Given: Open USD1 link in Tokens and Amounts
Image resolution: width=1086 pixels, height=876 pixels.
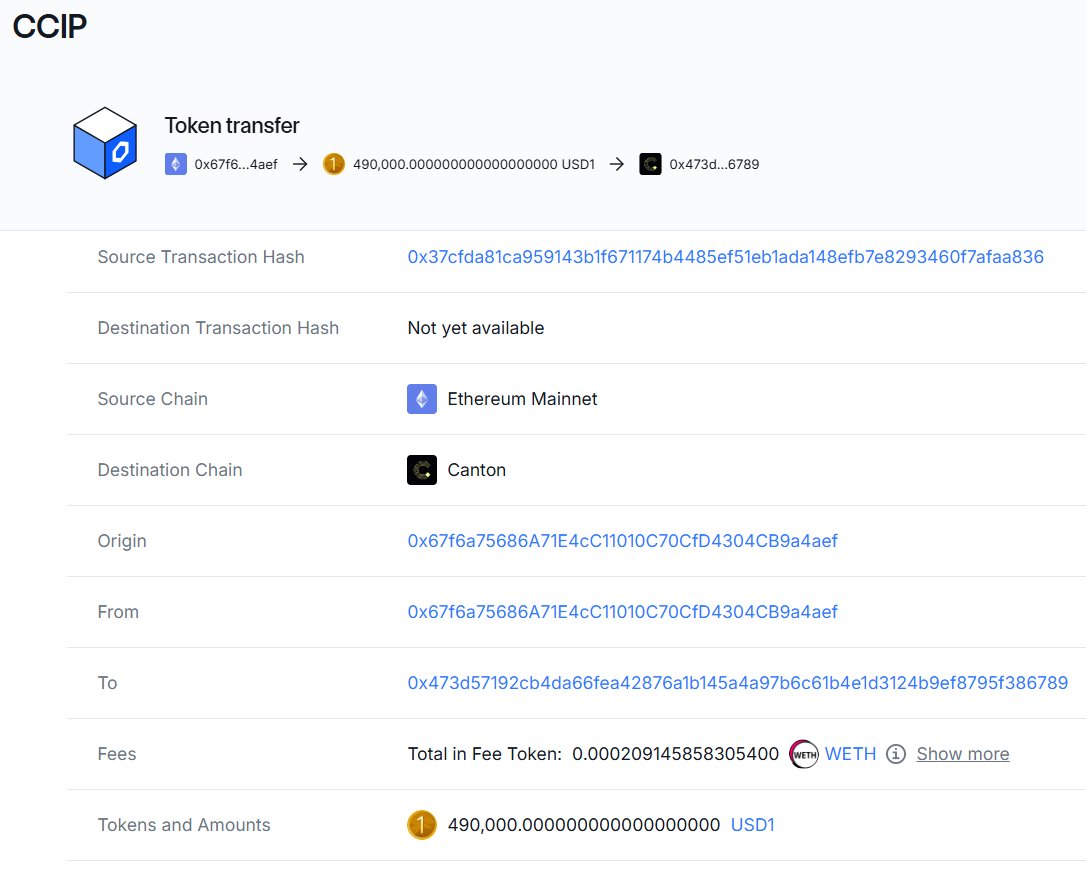Looking at the screenshot, I should (x=753, y=825).
